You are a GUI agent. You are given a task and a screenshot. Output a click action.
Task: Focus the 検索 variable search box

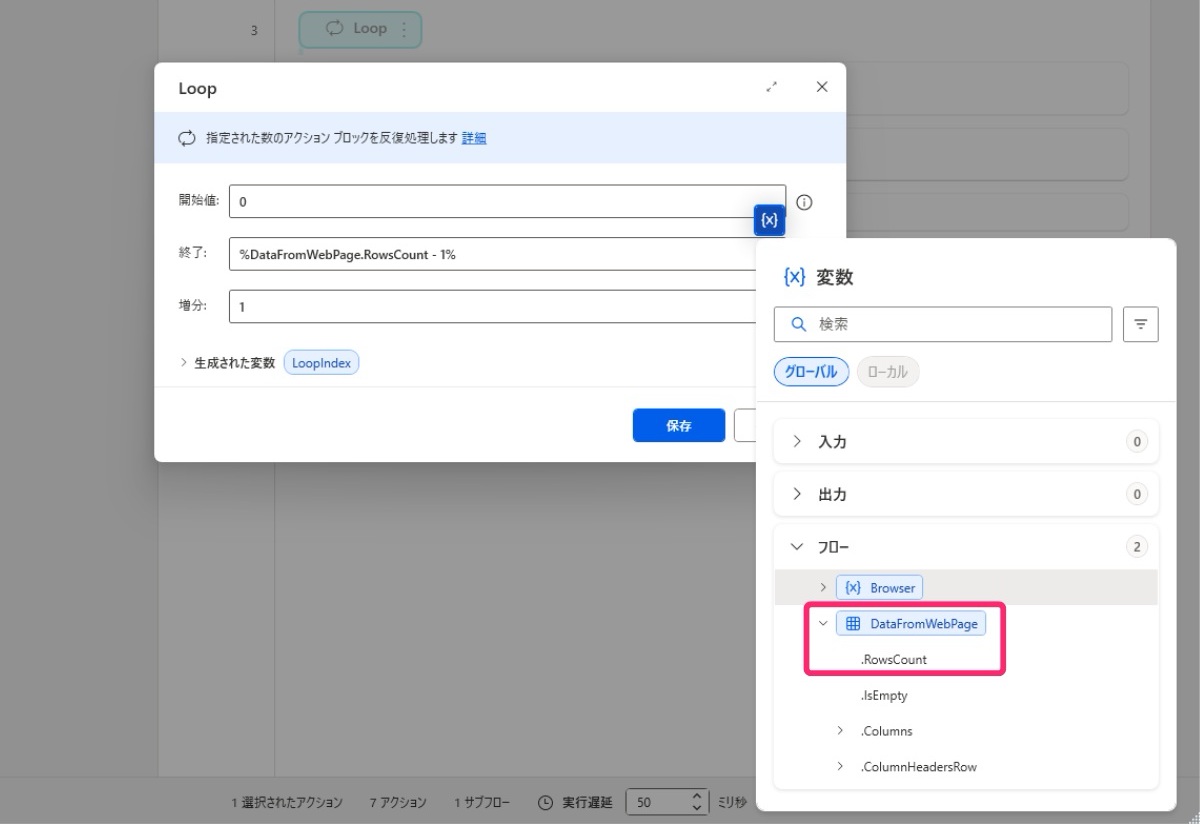943,324
